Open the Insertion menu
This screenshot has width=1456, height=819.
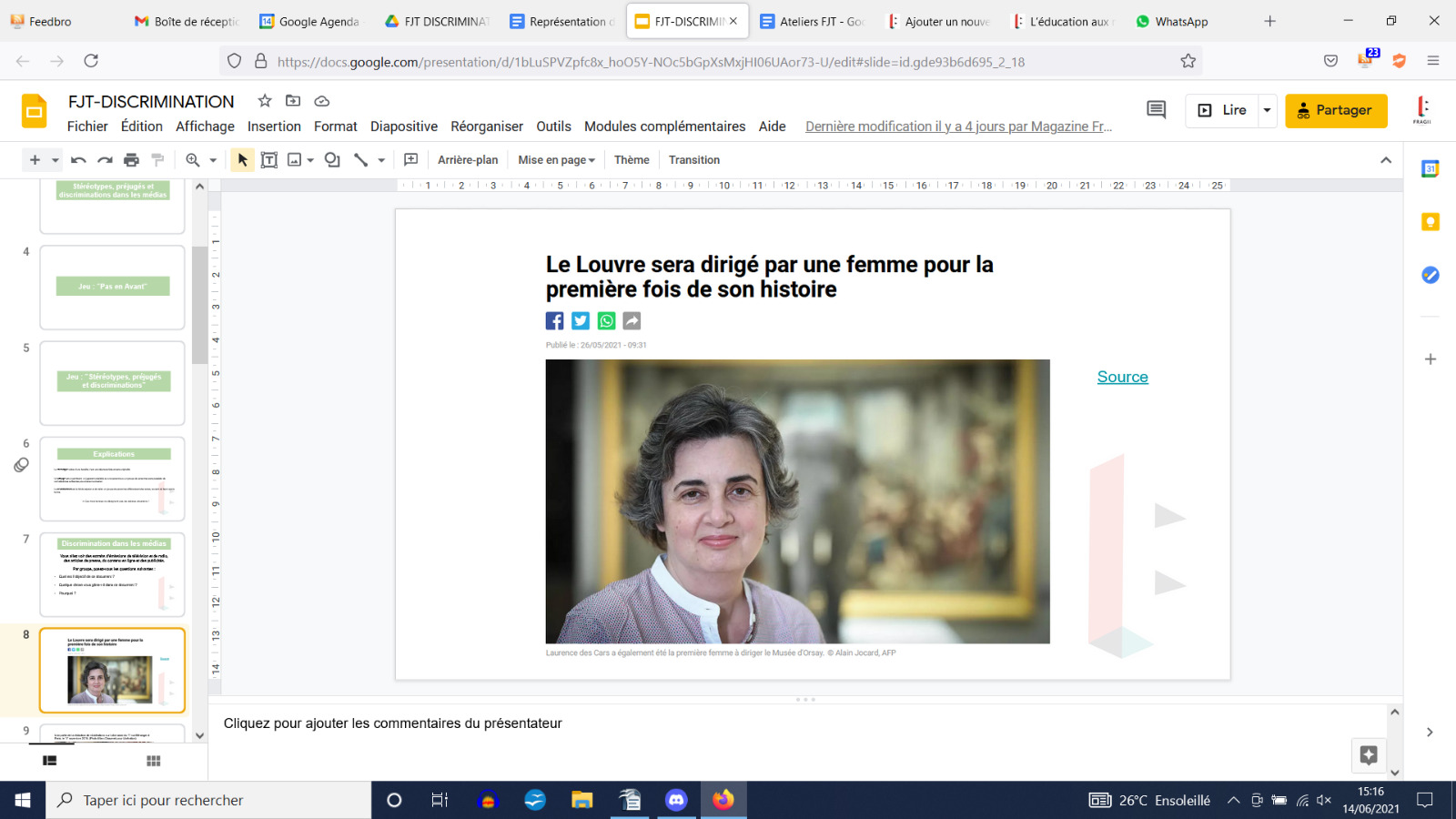(x=274, y=126)
